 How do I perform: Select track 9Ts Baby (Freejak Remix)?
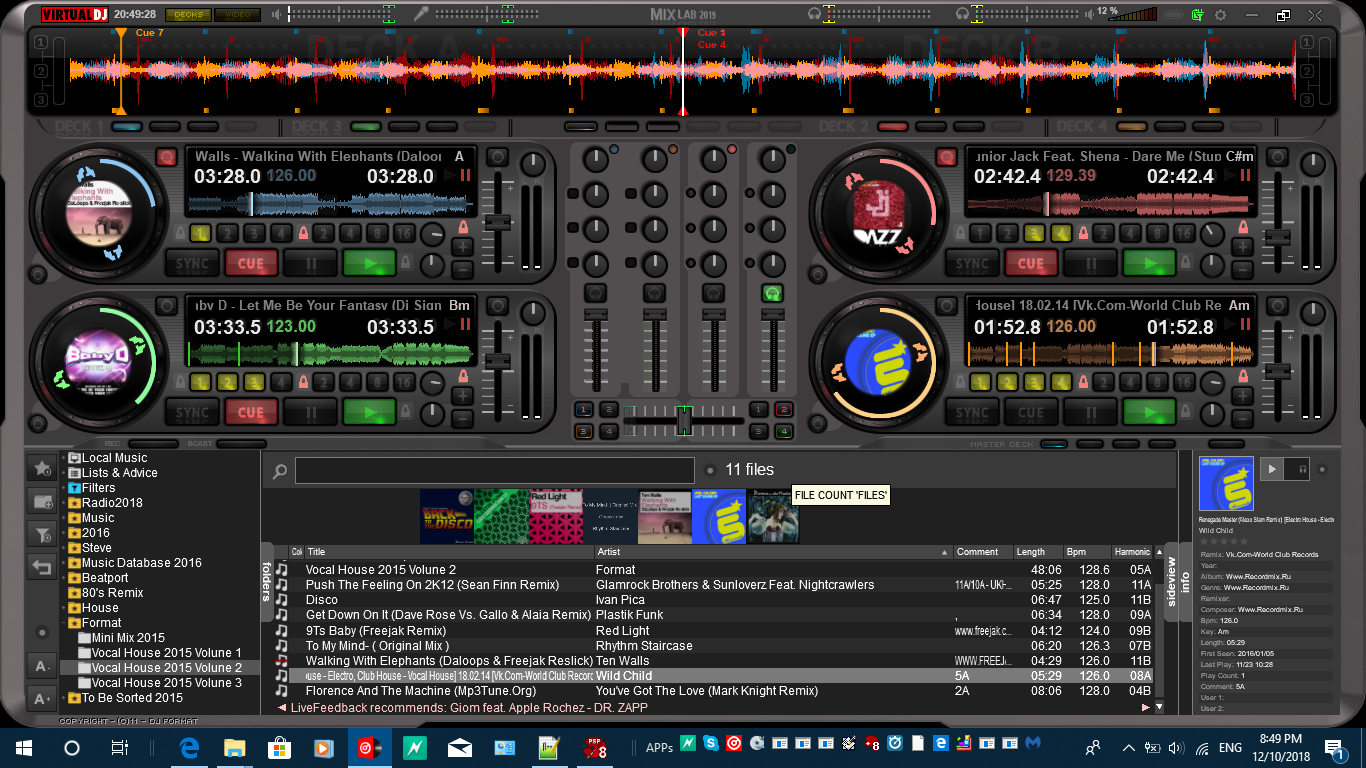point(716,631)
